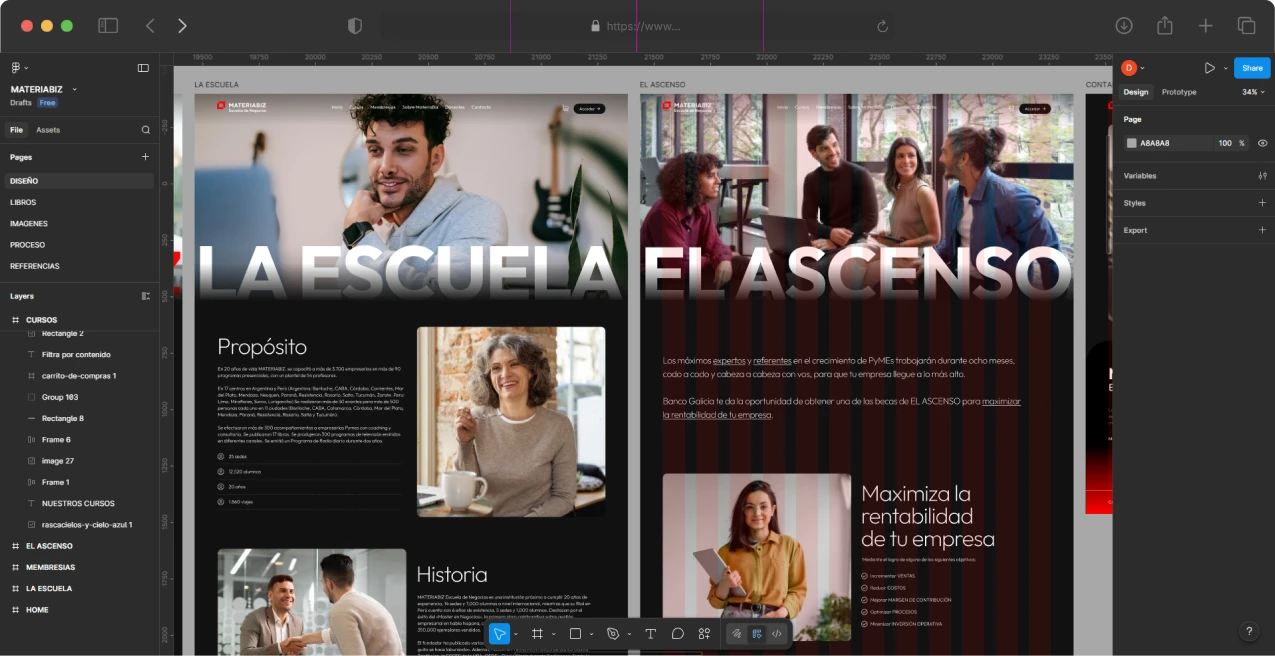Click the page background color swatch
The image size is (1275, 656).
point(1132,143)
